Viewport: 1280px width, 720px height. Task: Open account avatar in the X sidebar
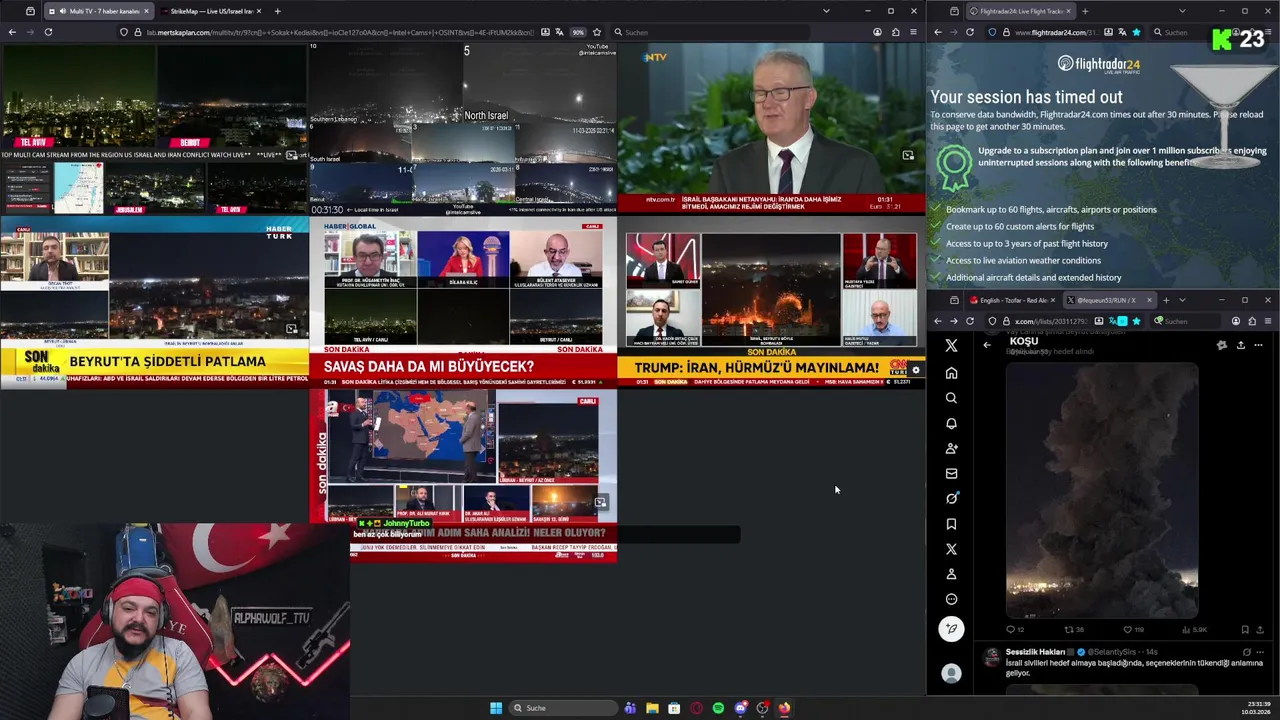[951, 674]
